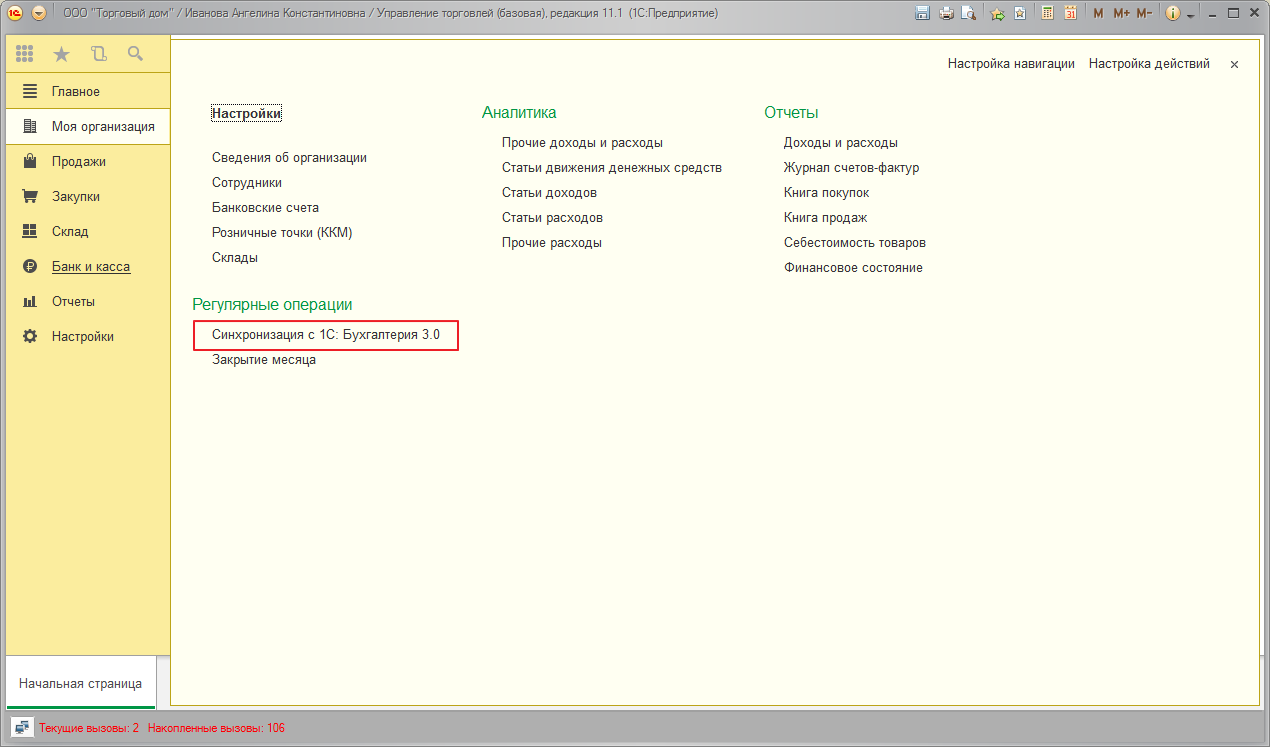
Task: Open the Склад section
Action: point(87,231)
